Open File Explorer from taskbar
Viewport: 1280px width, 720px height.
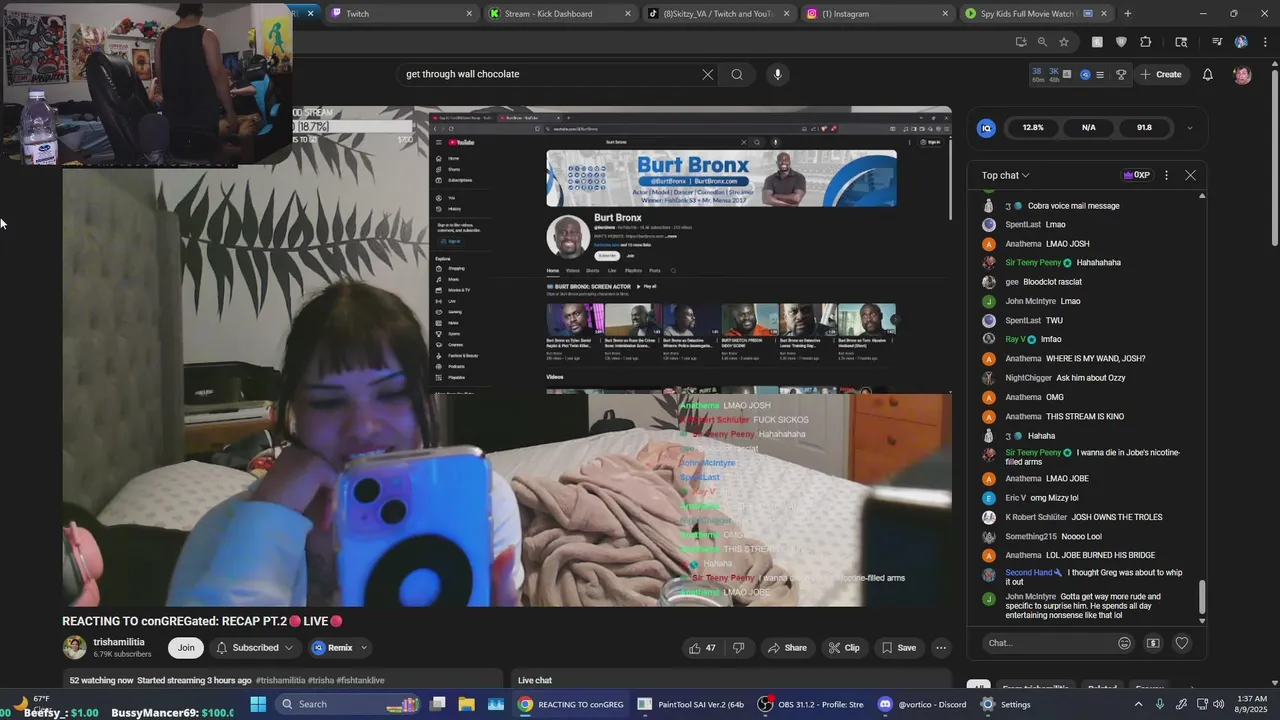pos(467,704)
